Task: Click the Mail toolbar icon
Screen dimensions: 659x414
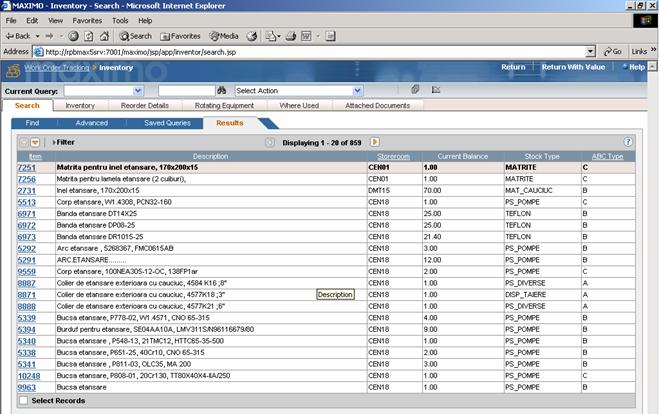Action: pos(270,36)
